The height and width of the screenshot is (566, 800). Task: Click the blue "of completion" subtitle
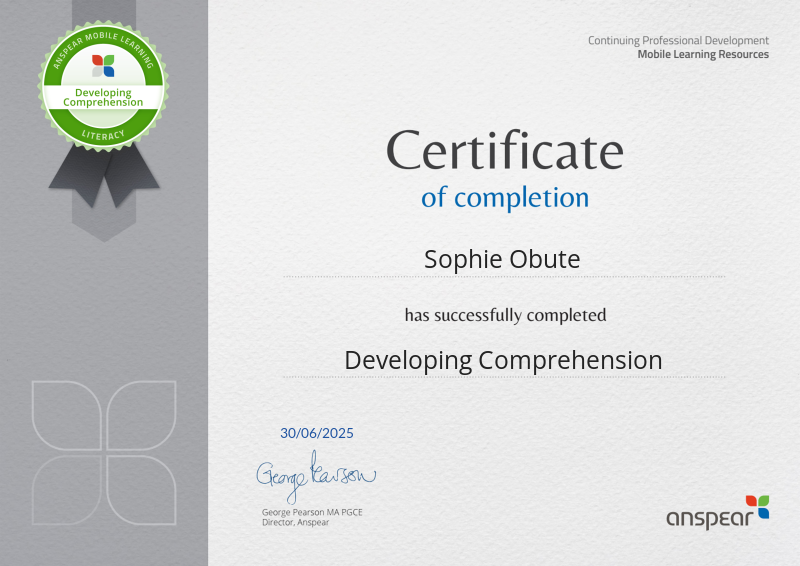tap(504, 197)
